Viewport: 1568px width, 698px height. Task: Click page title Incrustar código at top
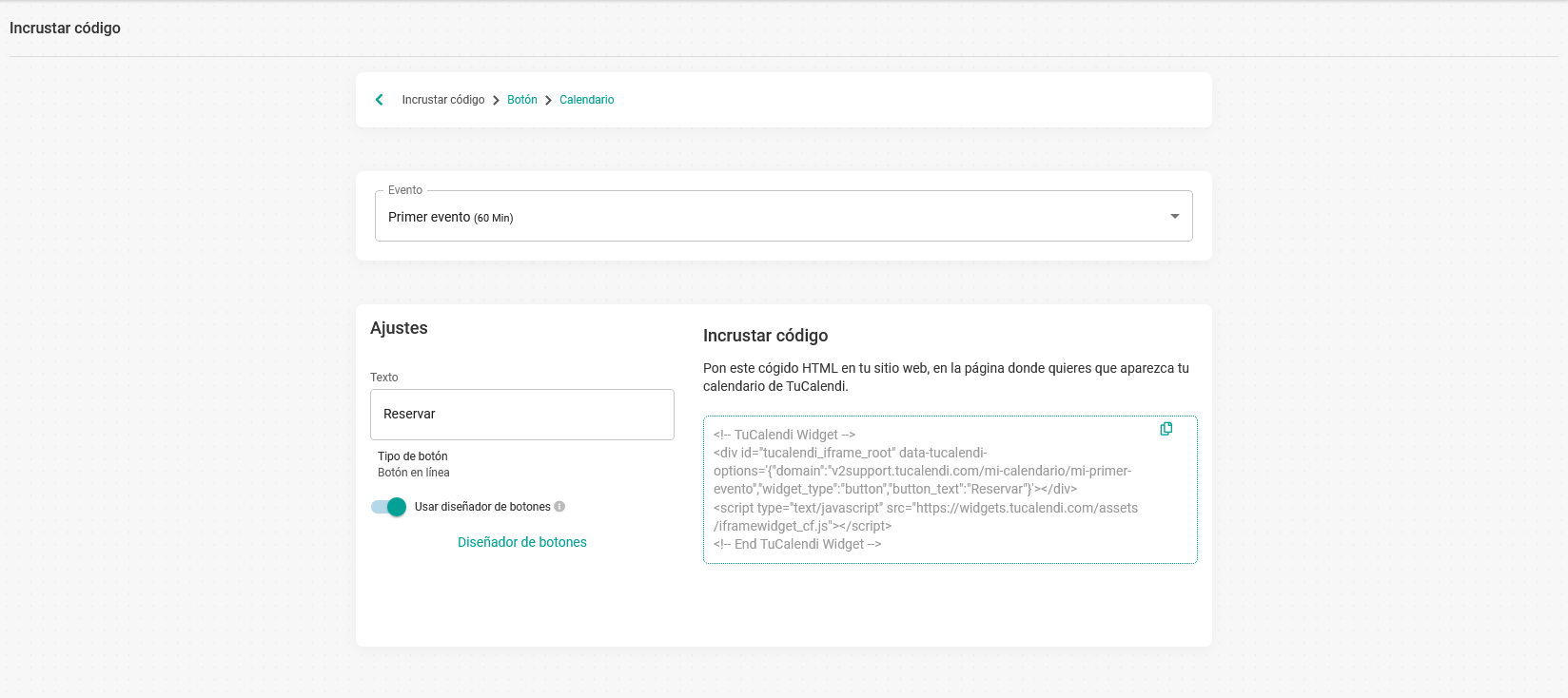65,28
